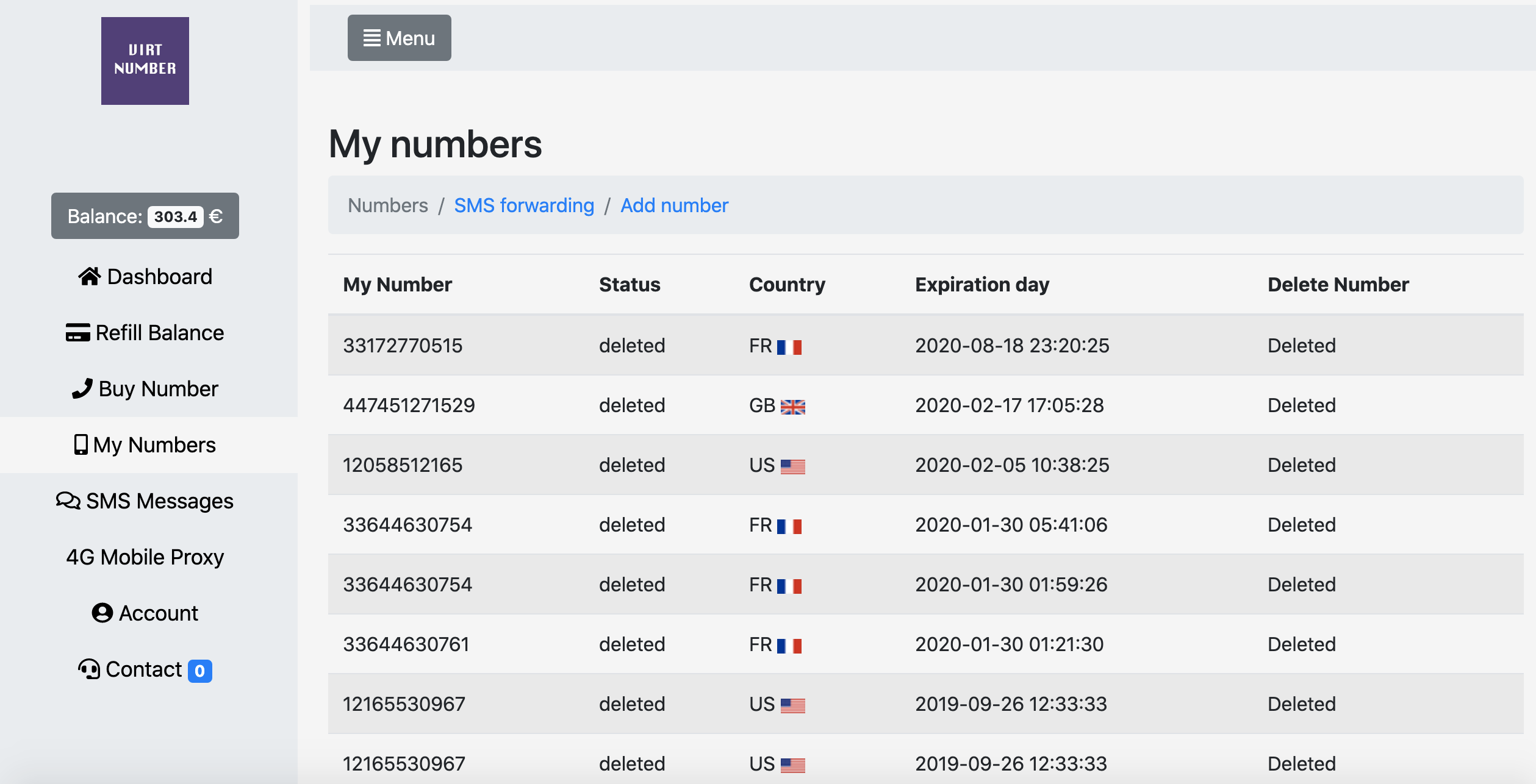
Task: Click the French flag beside number 33172770515
Action: [x=789, y=347]
